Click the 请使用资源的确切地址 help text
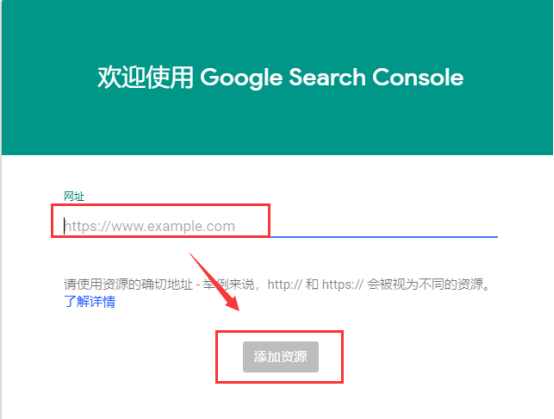This screenshot has width=554, height=419. pyautogui.click(x=128, y=284)
